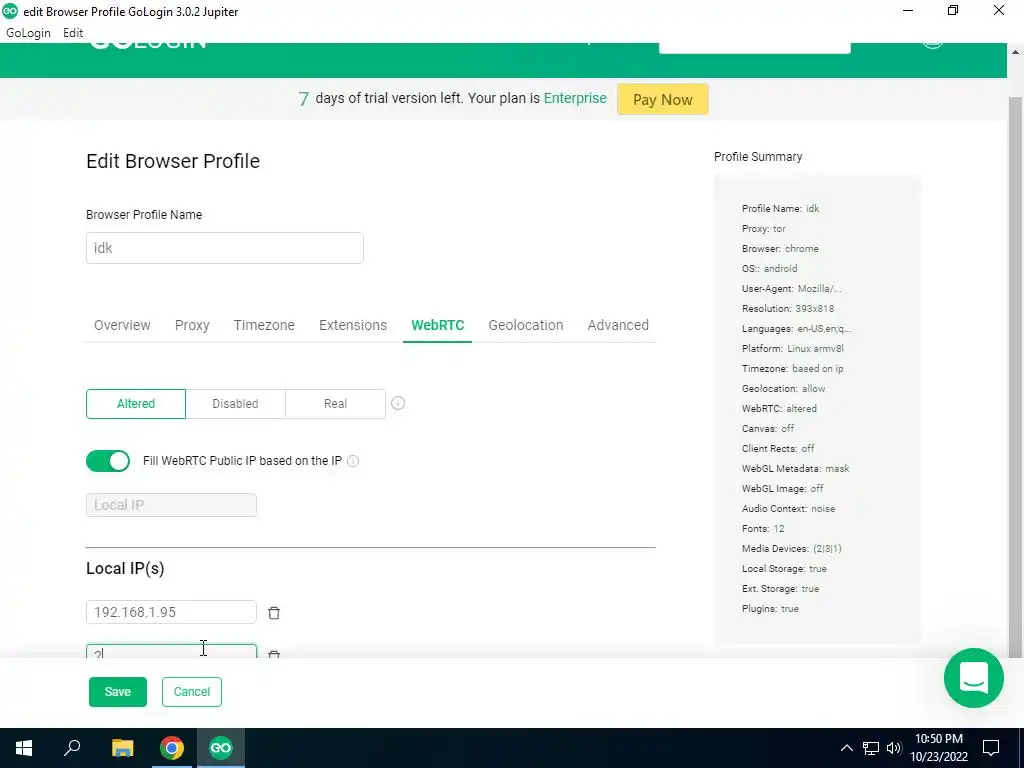This screenshot has width=1024, height=768.
Task: Click the 'Canvas: off' summary line
Action: [x=768, y=428]
